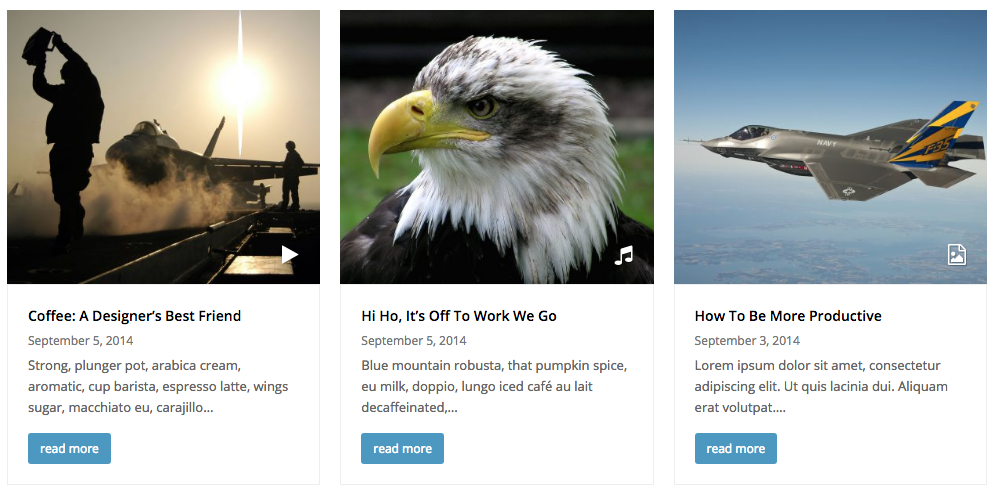Screen dimensions: 992x492
Task: Open the bald eagle thumbnail
Action: pyautogui.click(x=497, y=147)
